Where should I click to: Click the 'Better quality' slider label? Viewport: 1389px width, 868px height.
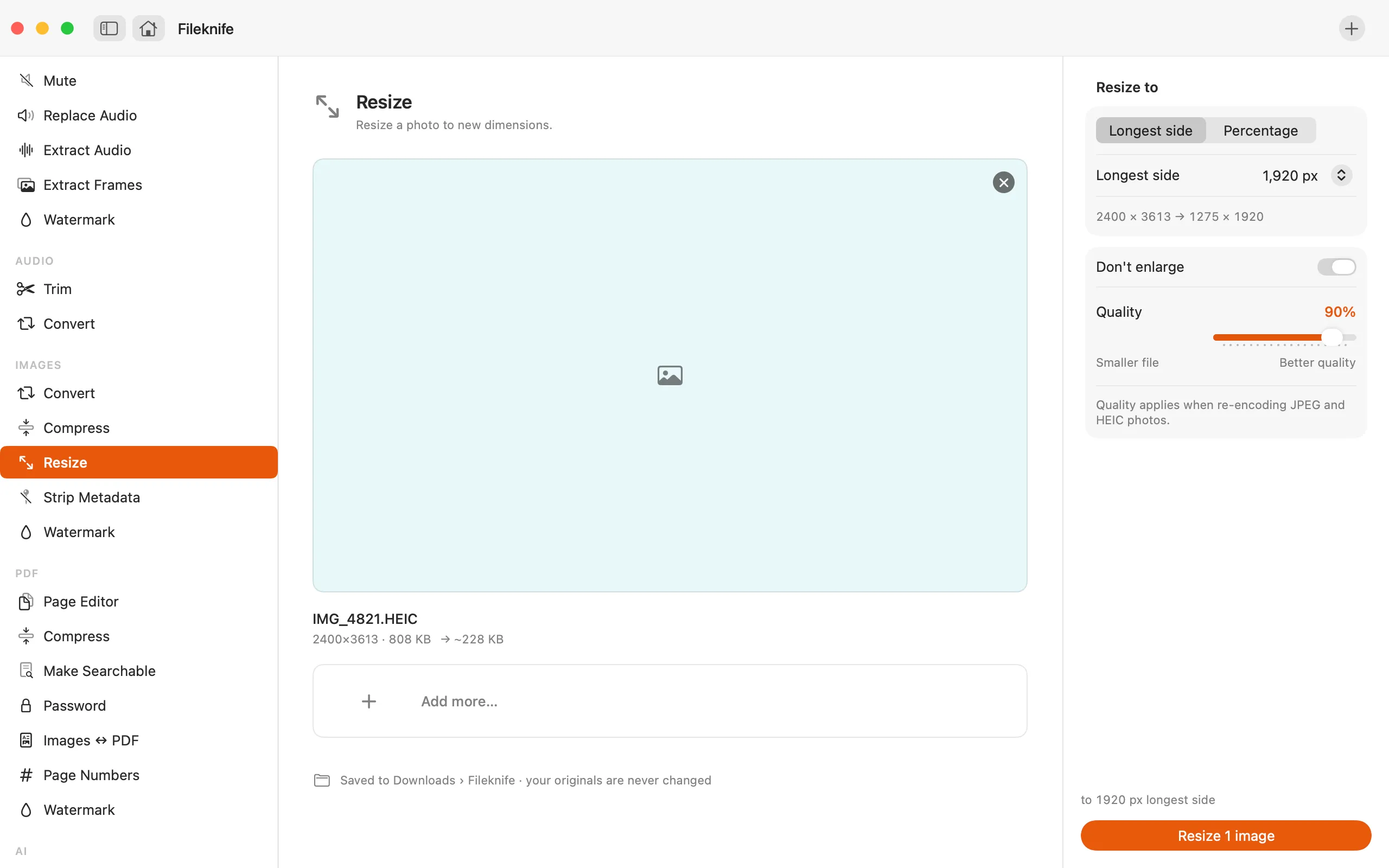click(1317, 362)
